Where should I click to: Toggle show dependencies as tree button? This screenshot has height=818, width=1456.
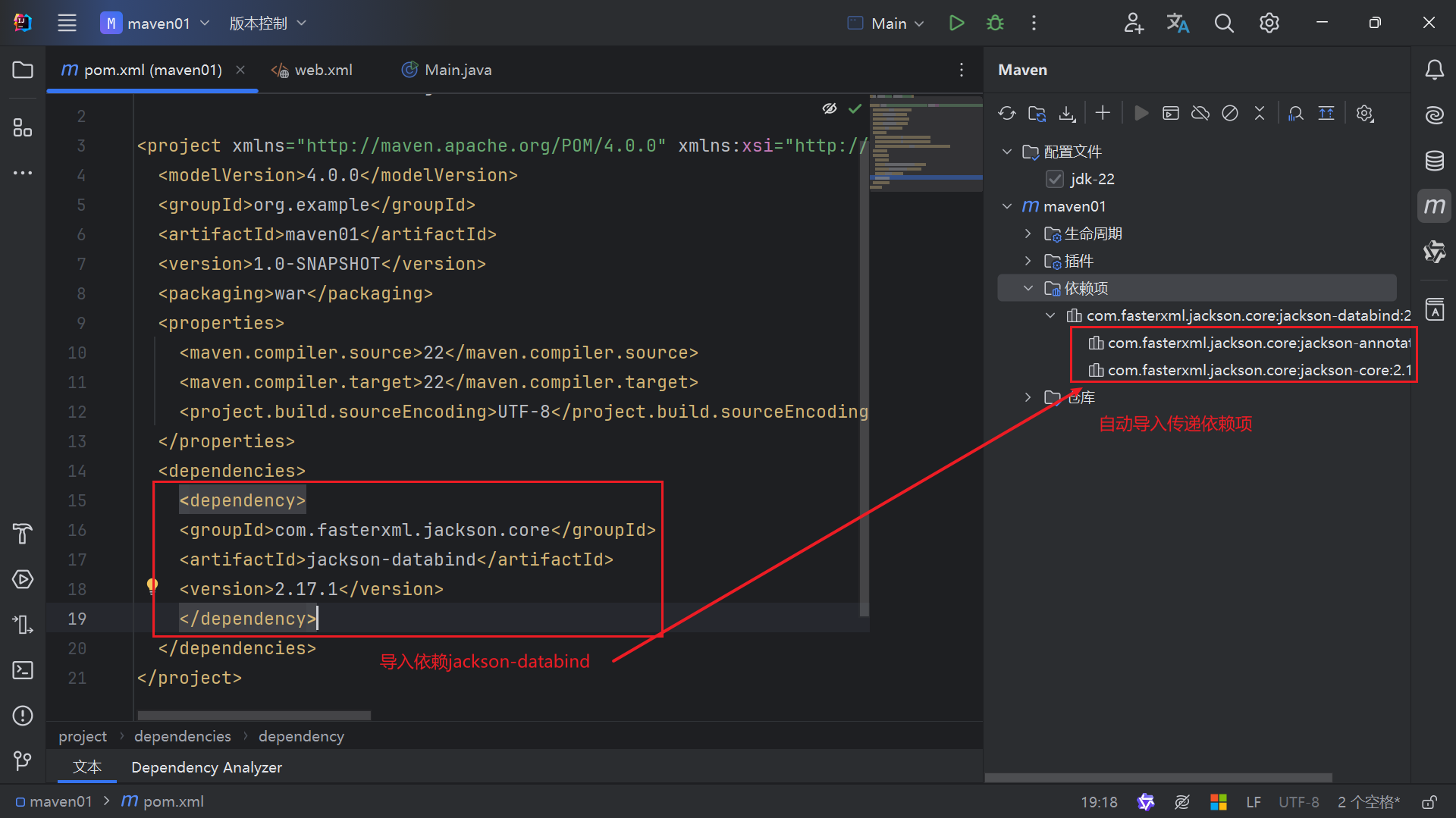1326,113
